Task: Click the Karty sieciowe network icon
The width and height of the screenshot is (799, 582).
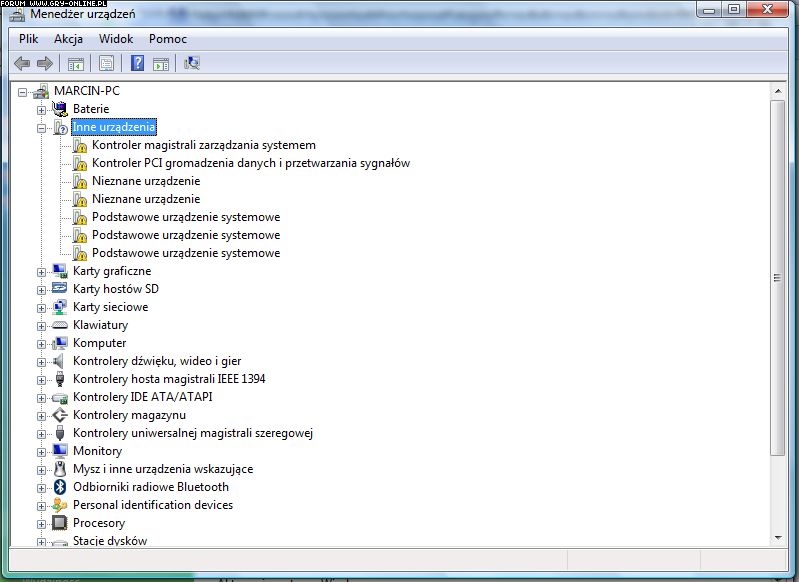Action: 60,307
